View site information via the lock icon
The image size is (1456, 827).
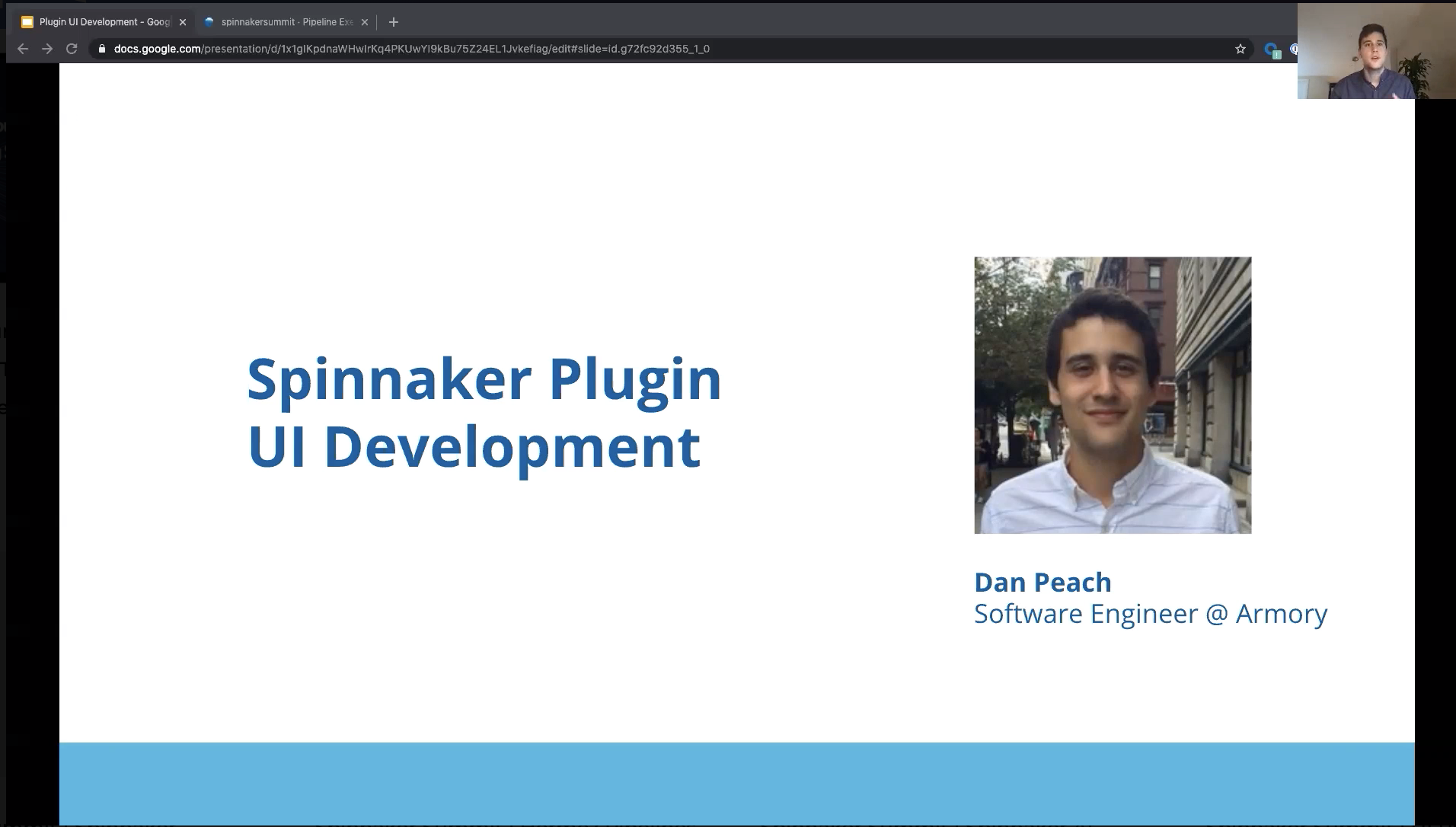(102, 49)
